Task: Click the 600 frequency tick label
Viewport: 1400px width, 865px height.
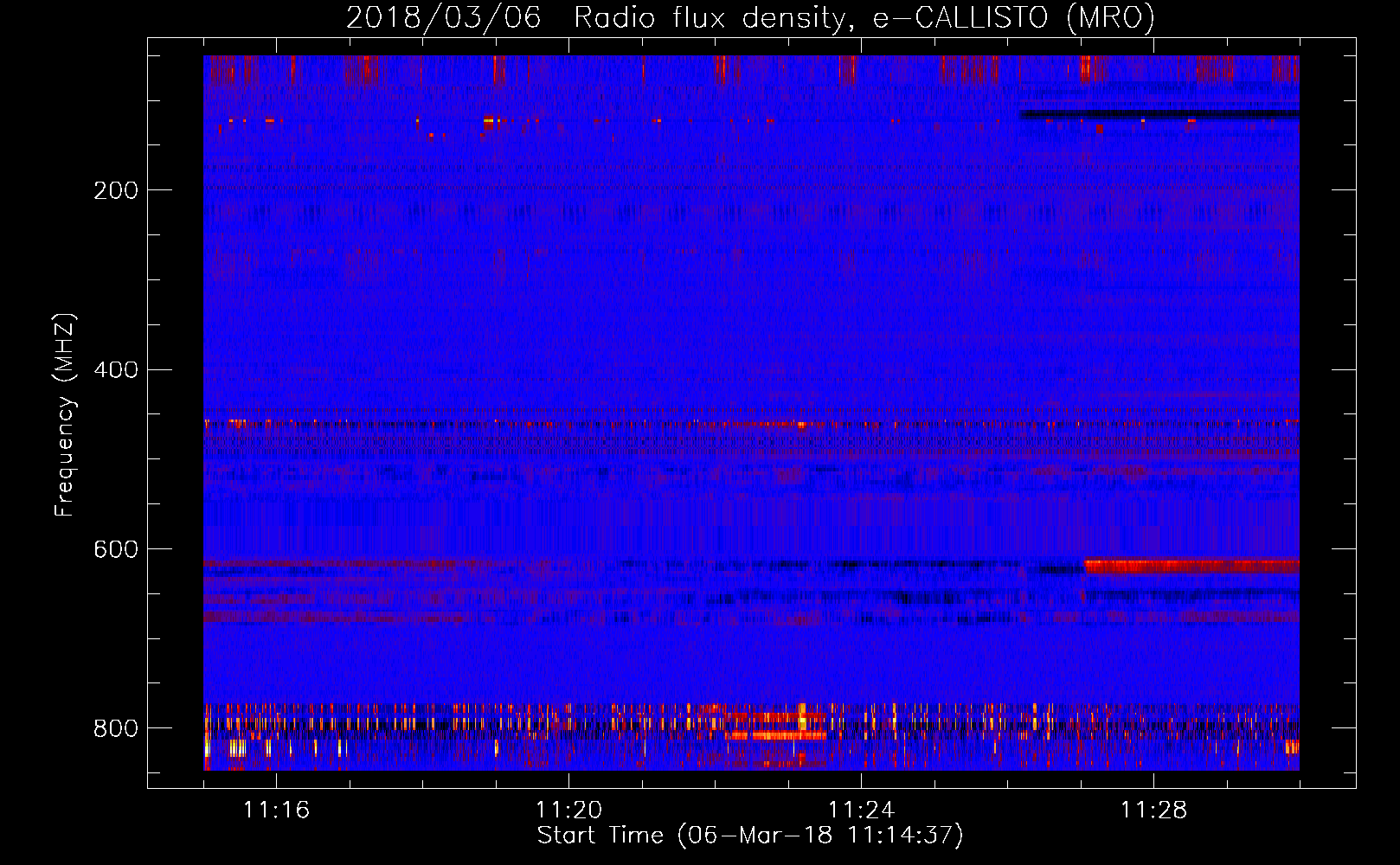Action: click(116, 550)
